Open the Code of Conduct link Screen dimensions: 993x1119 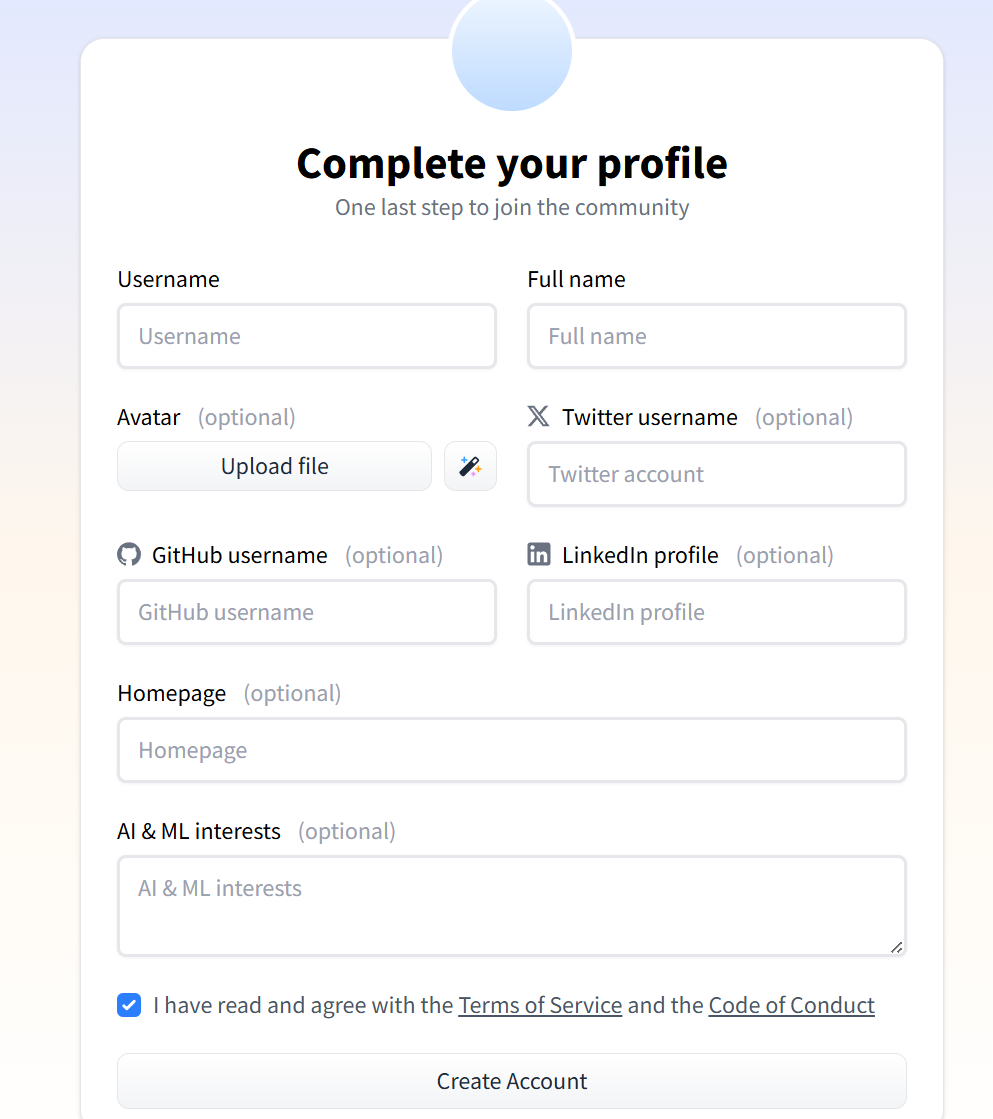791,1005
